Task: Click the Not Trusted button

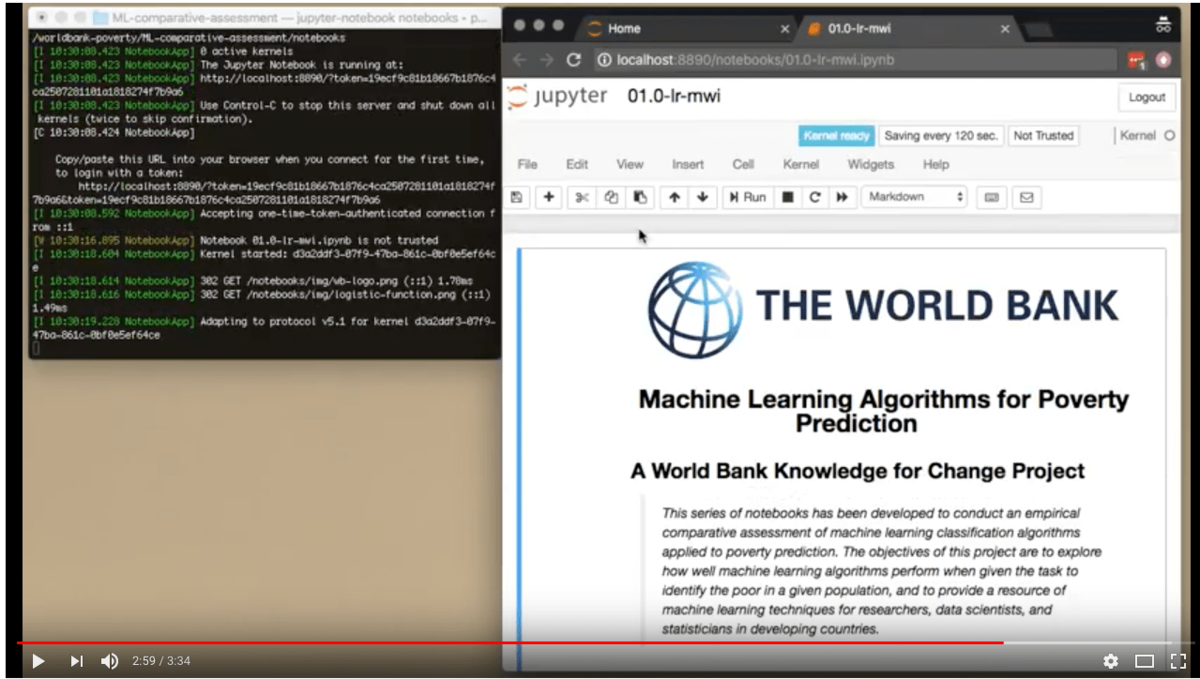Action: [x=1043, y=136]
